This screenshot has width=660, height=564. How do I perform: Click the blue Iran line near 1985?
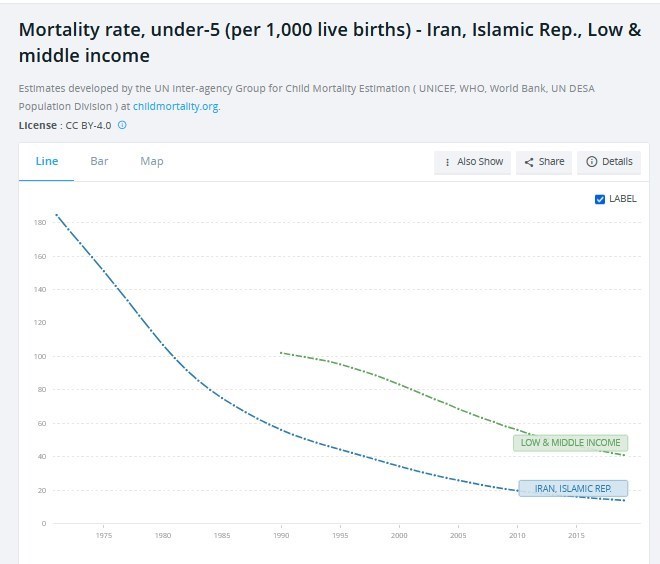(x=222, y=397)
